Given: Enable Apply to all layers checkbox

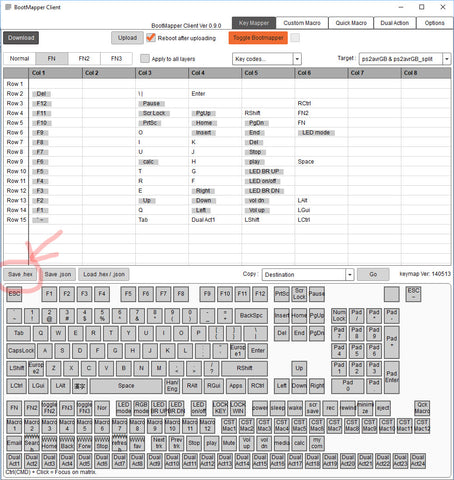Looking at the screenshot, I should pos(145,59).
